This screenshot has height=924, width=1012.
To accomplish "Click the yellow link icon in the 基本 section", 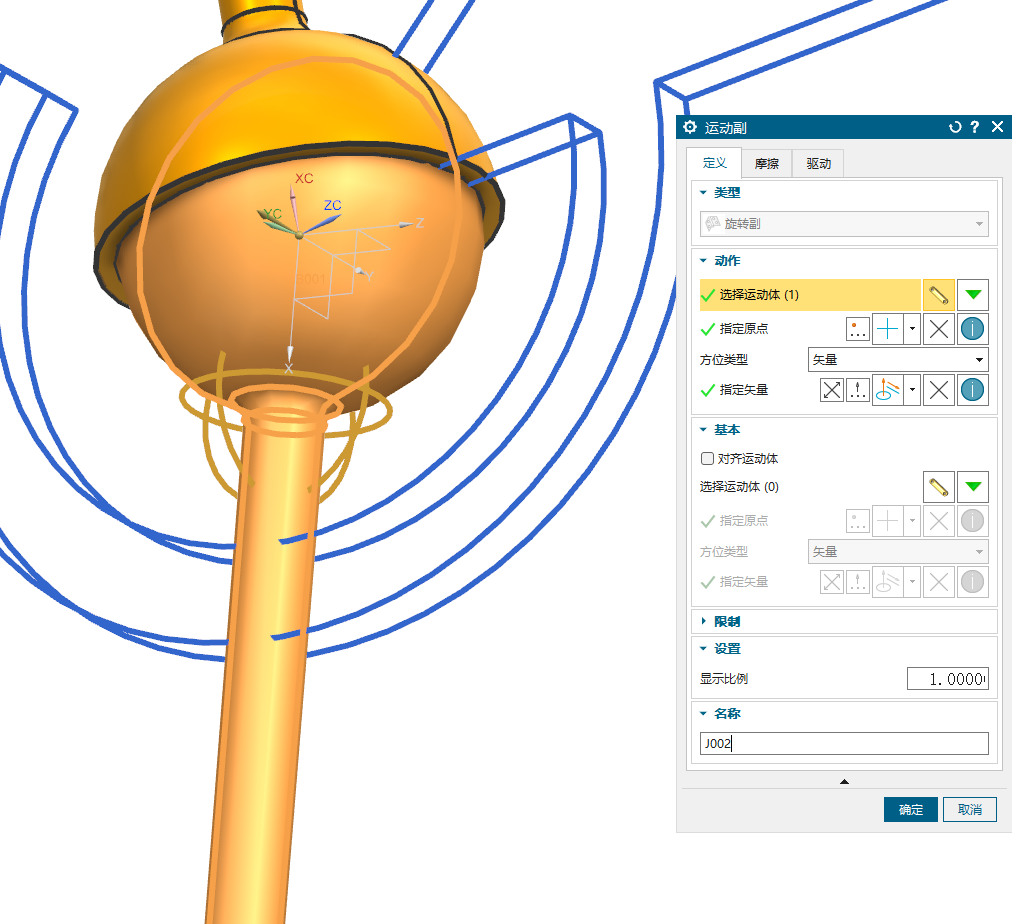I will [x=937, y=487].
